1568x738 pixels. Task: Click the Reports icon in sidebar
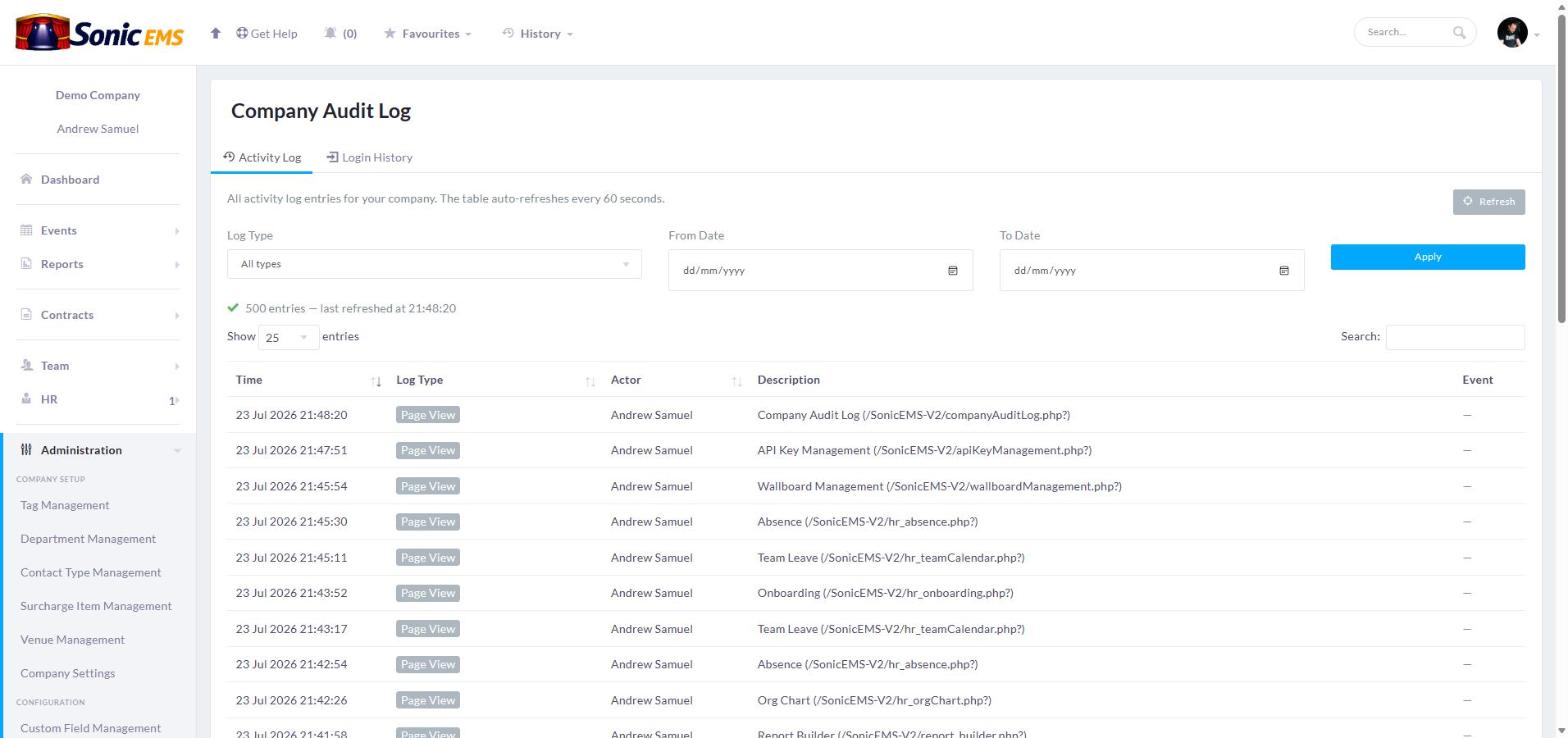[26, 264]
